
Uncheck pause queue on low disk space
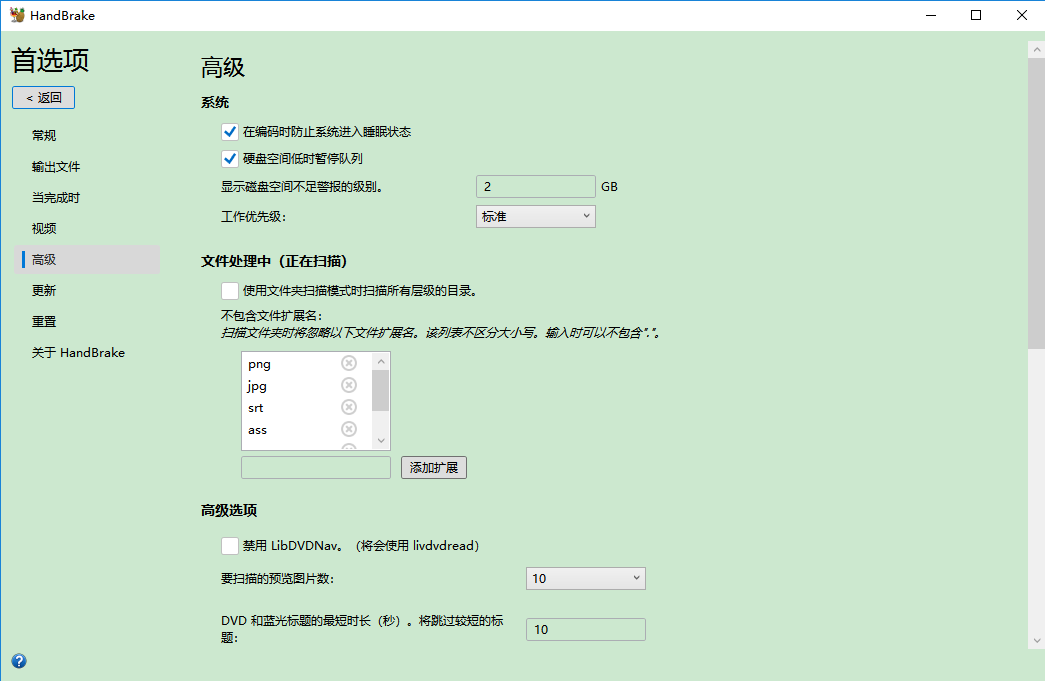click(229, 158)
